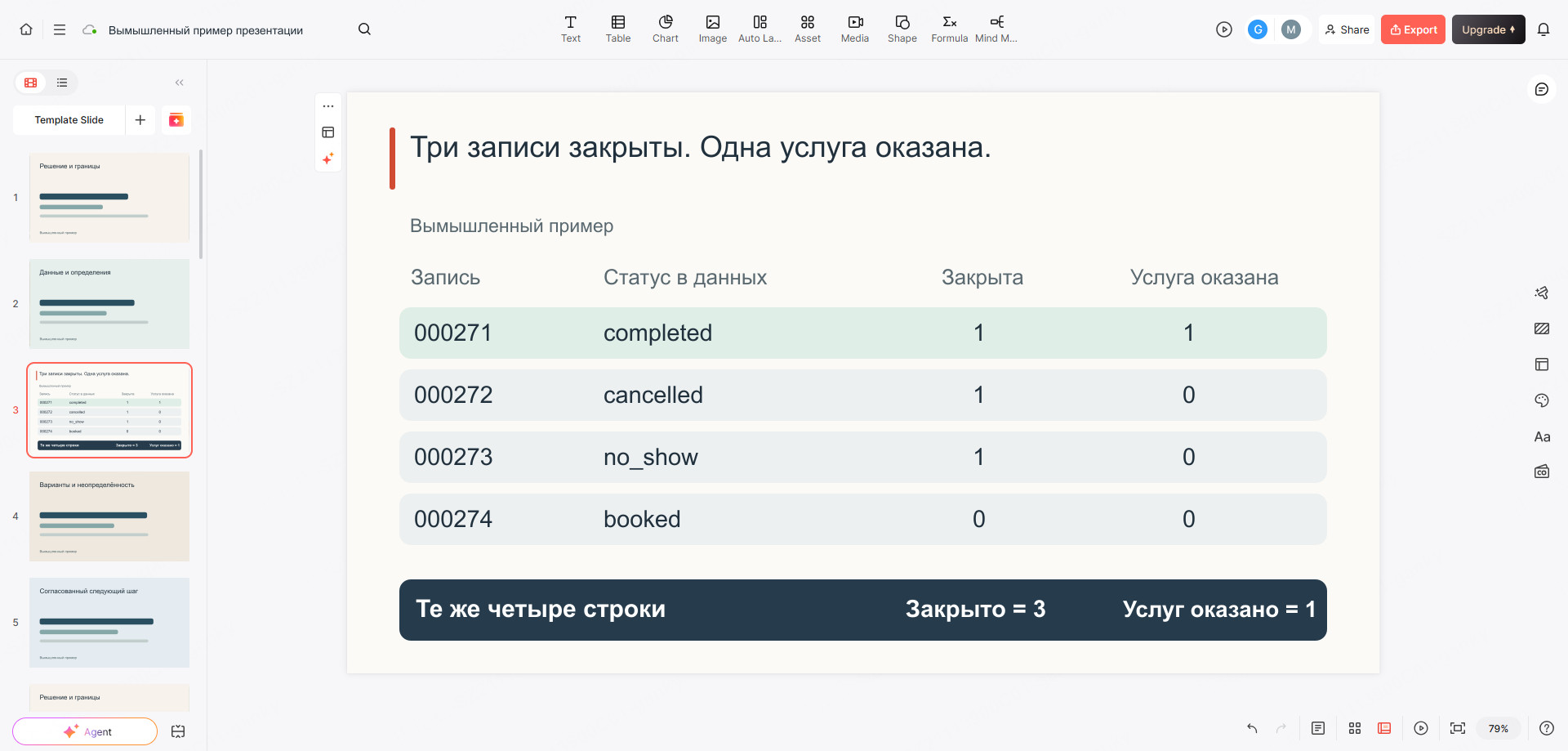
Task: Switch to outline list view
Action: coord(62,83)
